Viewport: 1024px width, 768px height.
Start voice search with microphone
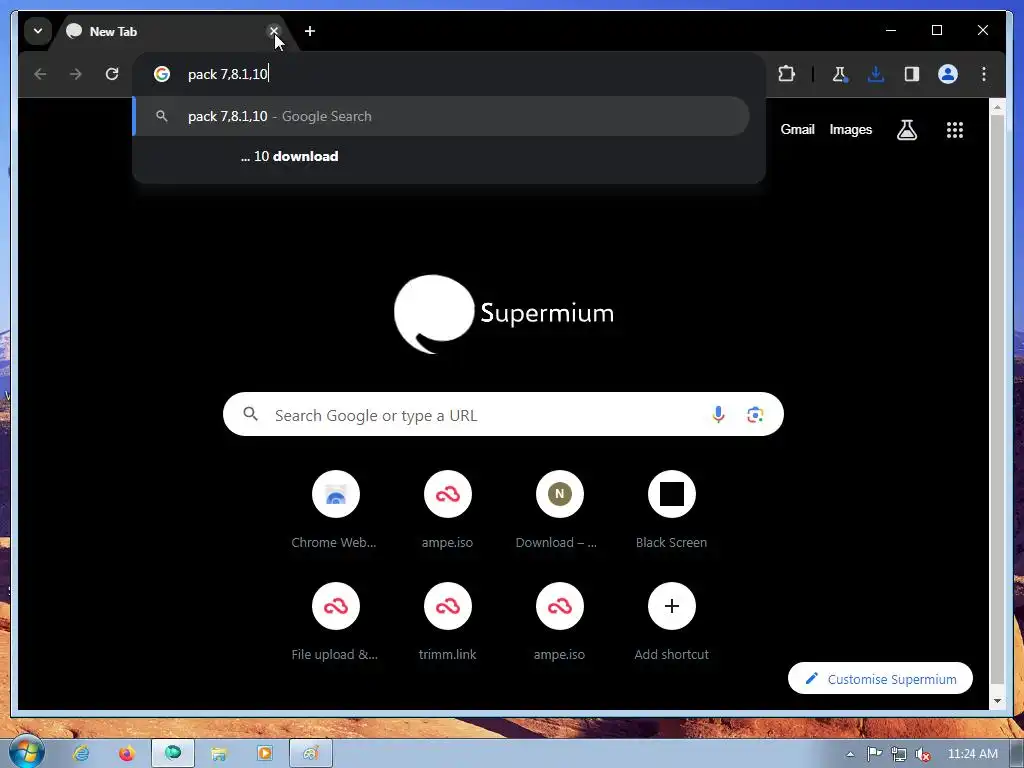(718, 415)
